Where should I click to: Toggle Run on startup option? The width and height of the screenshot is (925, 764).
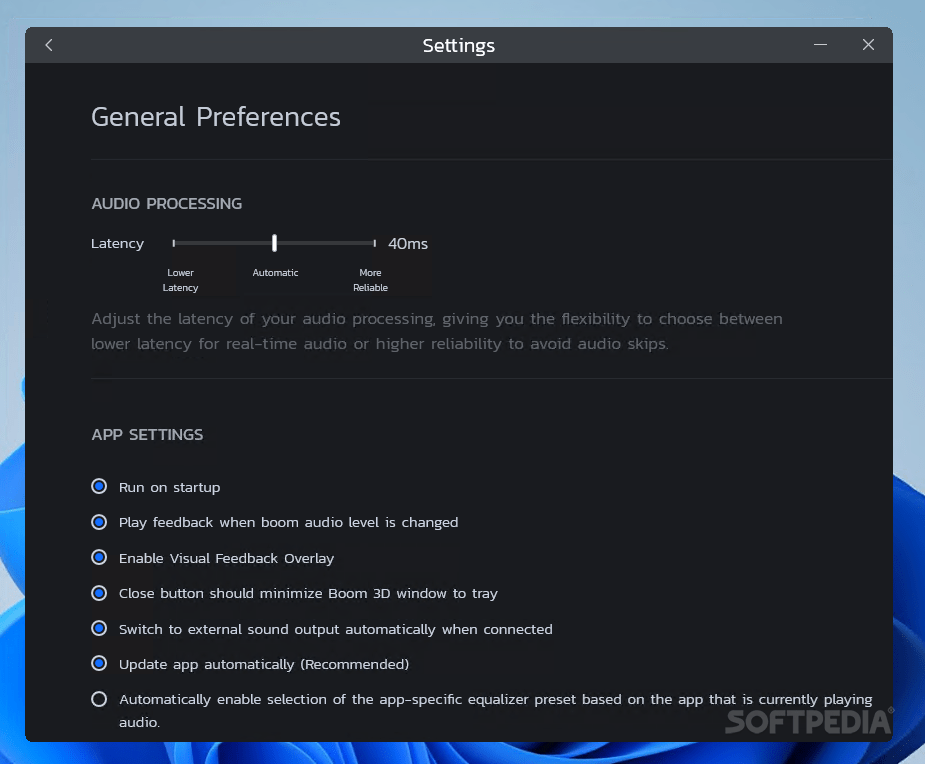tap(99, 487)
